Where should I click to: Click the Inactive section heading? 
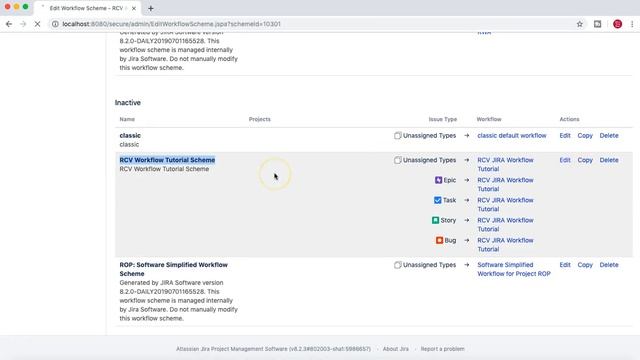[x=128, y=102]
